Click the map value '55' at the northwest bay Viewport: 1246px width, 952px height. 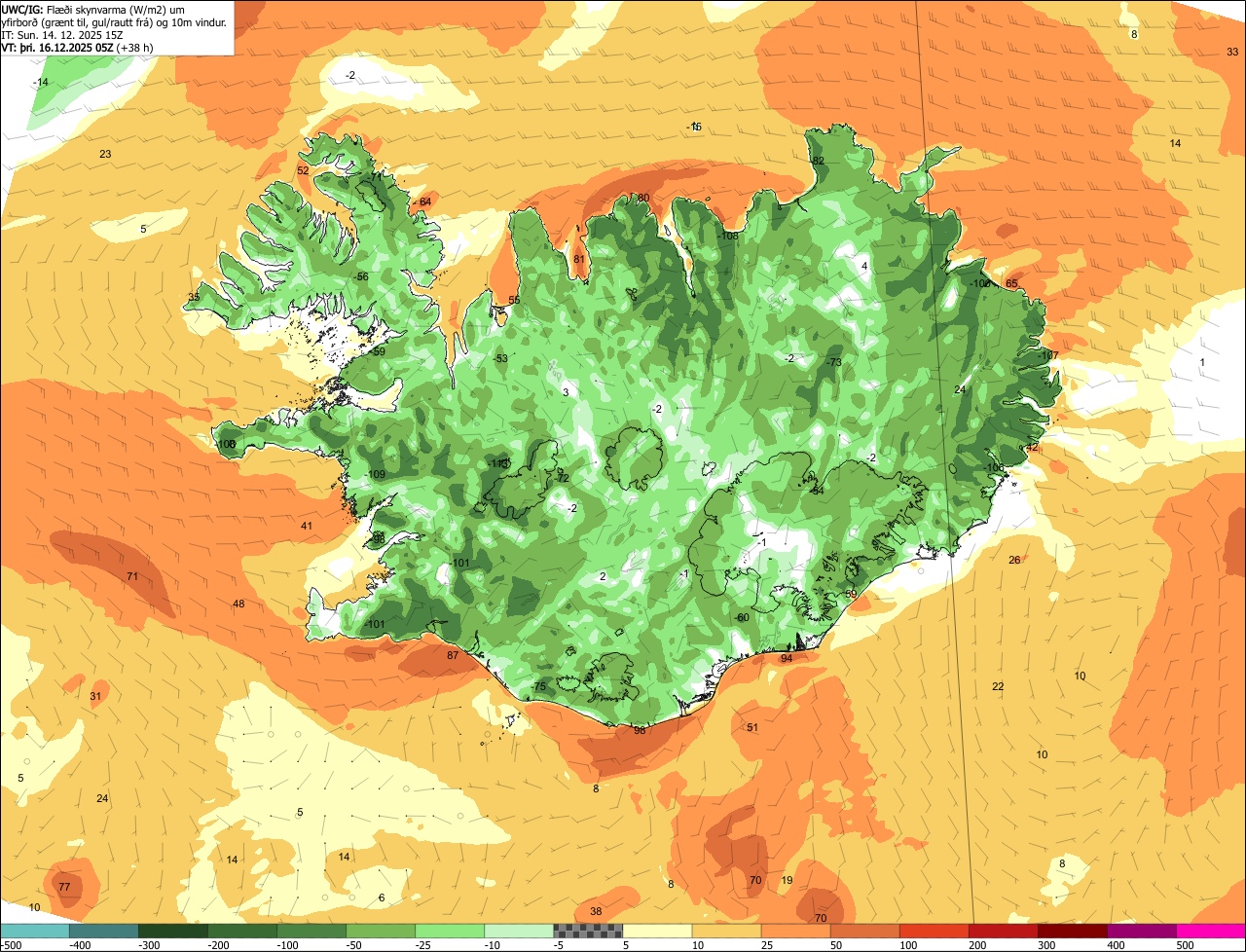(x=514, y=301)
